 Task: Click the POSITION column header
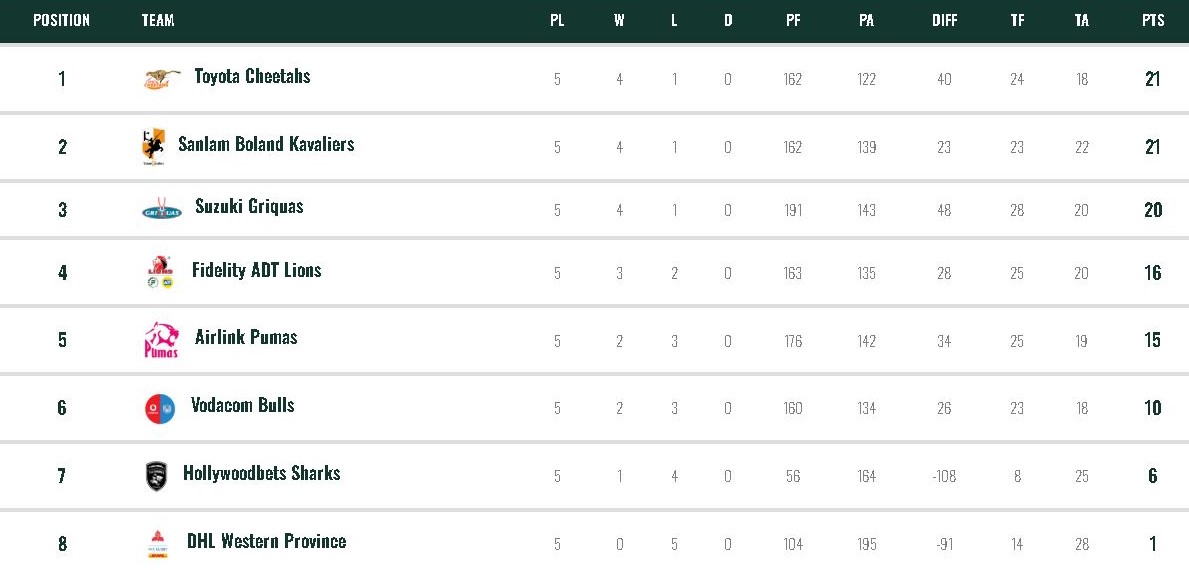[x=62, y=20]
